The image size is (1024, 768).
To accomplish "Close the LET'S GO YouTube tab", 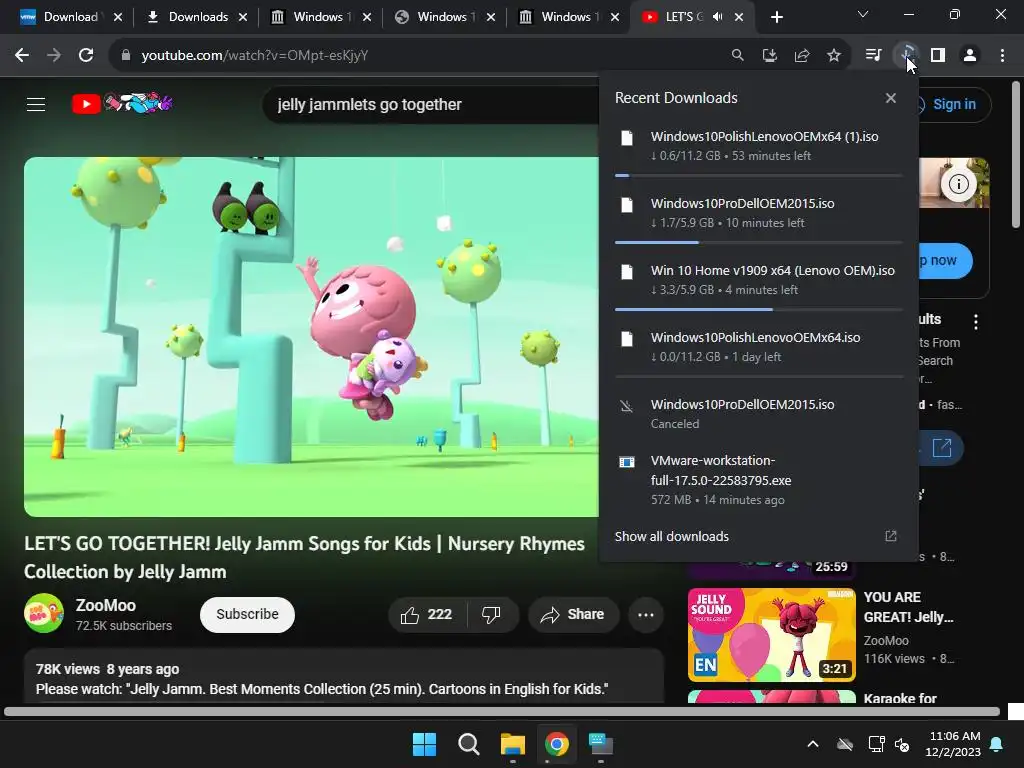I will pos(739,17).
